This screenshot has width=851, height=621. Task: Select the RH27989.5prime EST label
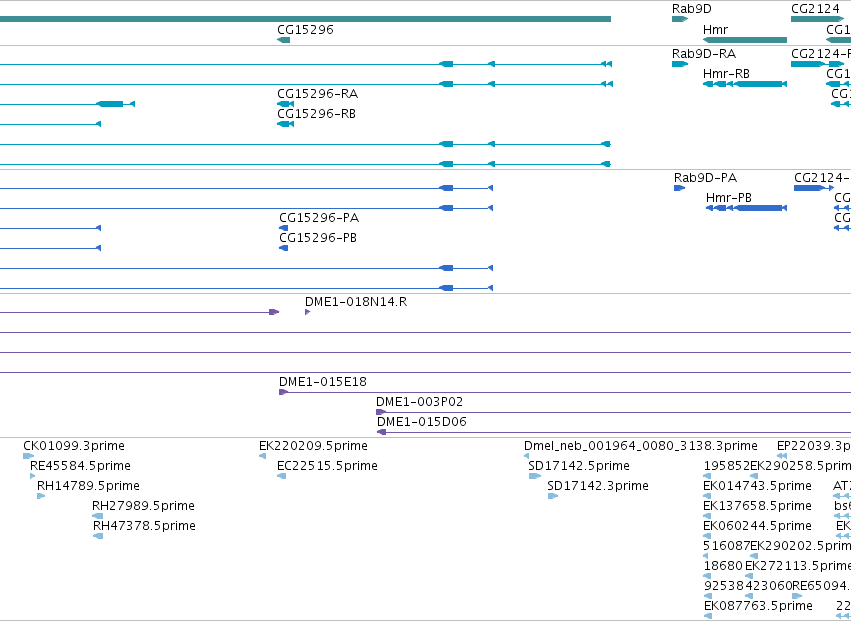143,506
